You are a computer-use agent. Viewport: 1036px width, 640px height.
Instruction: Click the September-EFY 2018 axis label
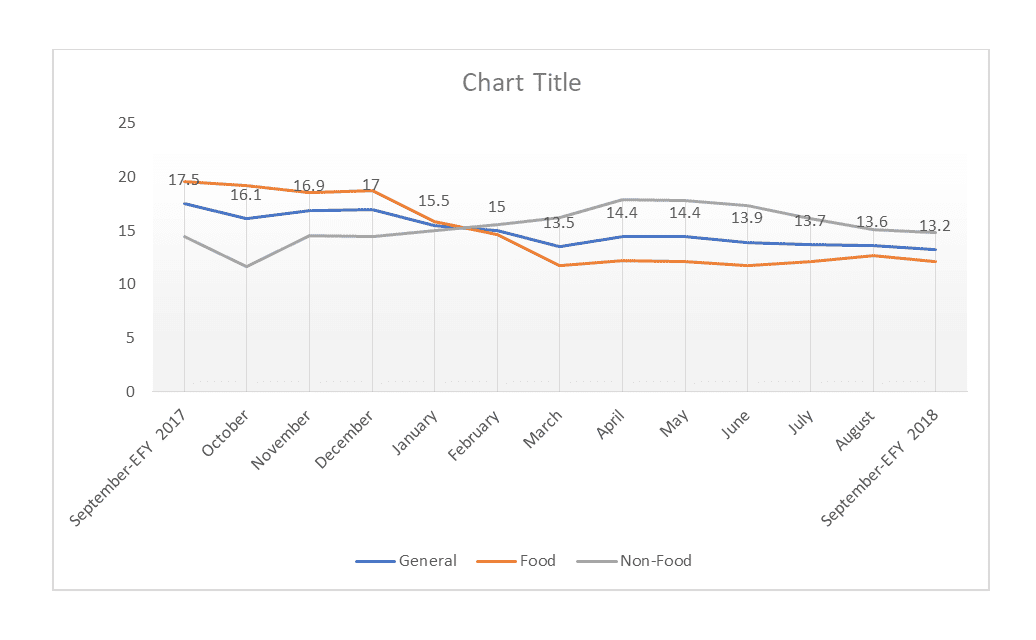tap(887, 465)
